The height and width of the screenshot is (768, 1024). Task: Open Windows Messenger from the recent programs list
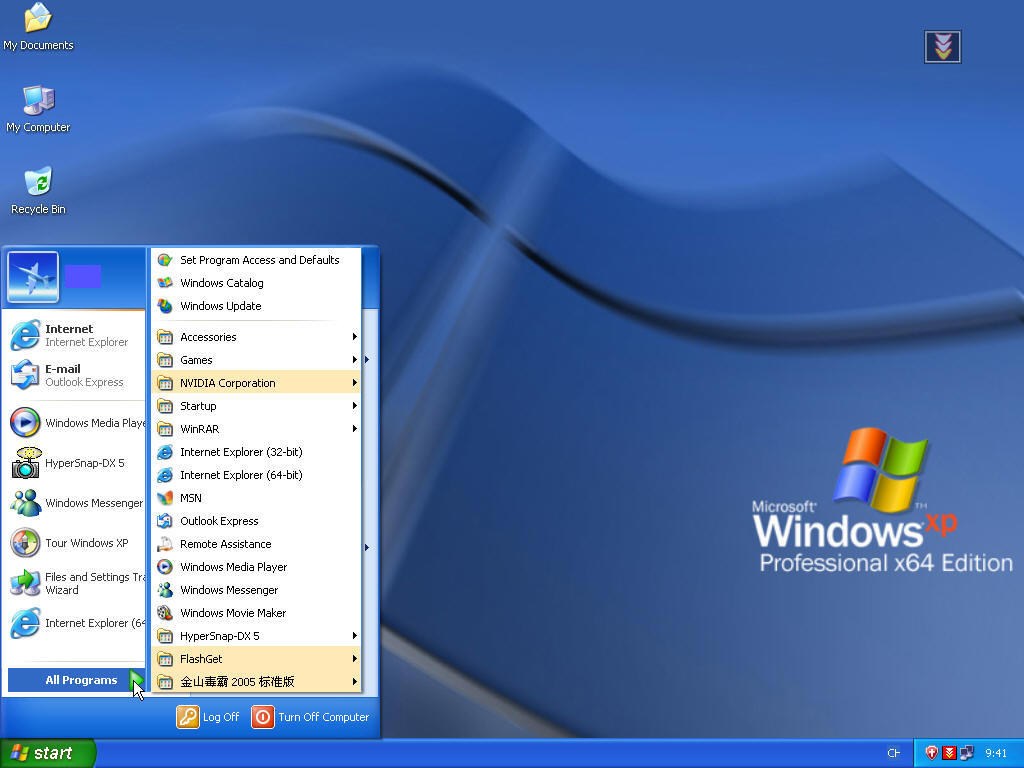(76, 503)
